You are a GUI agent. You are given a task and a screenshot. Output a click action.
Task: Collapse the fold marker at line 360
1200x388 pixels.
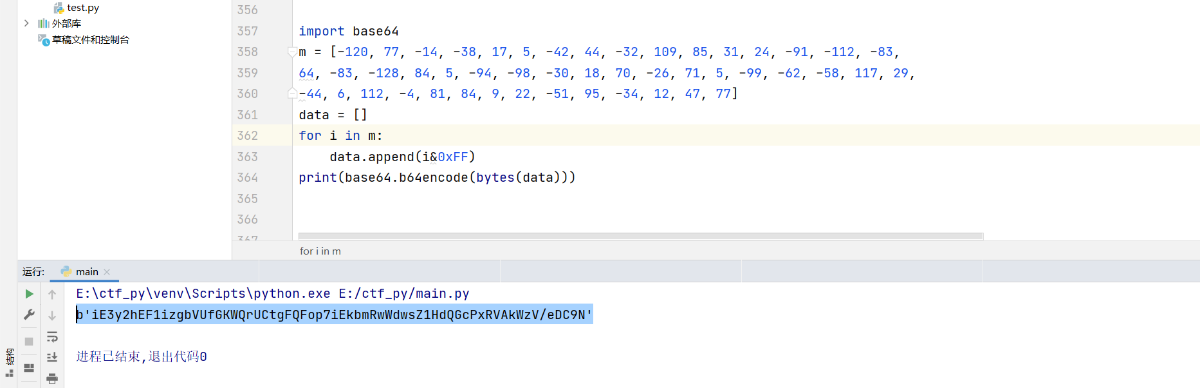tap(292, 93)
